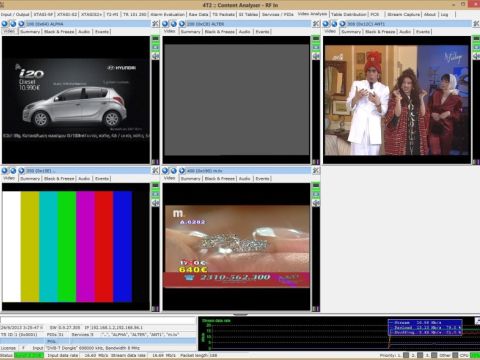480x360 pixels.
Task: Toggle the speaker icon beside the m.tv video
Action: (316, 203)
